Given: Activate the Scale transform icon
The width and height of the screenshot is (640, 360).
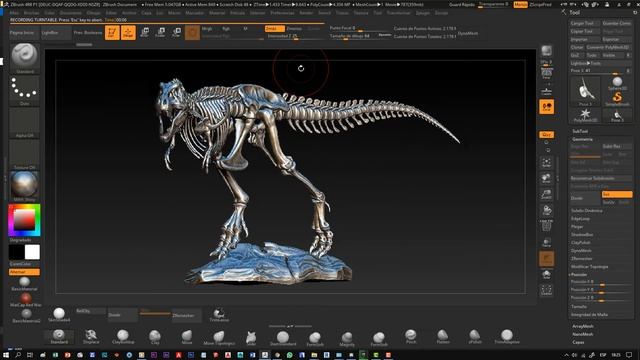Looking at the screenshot, I should point(160,33).
